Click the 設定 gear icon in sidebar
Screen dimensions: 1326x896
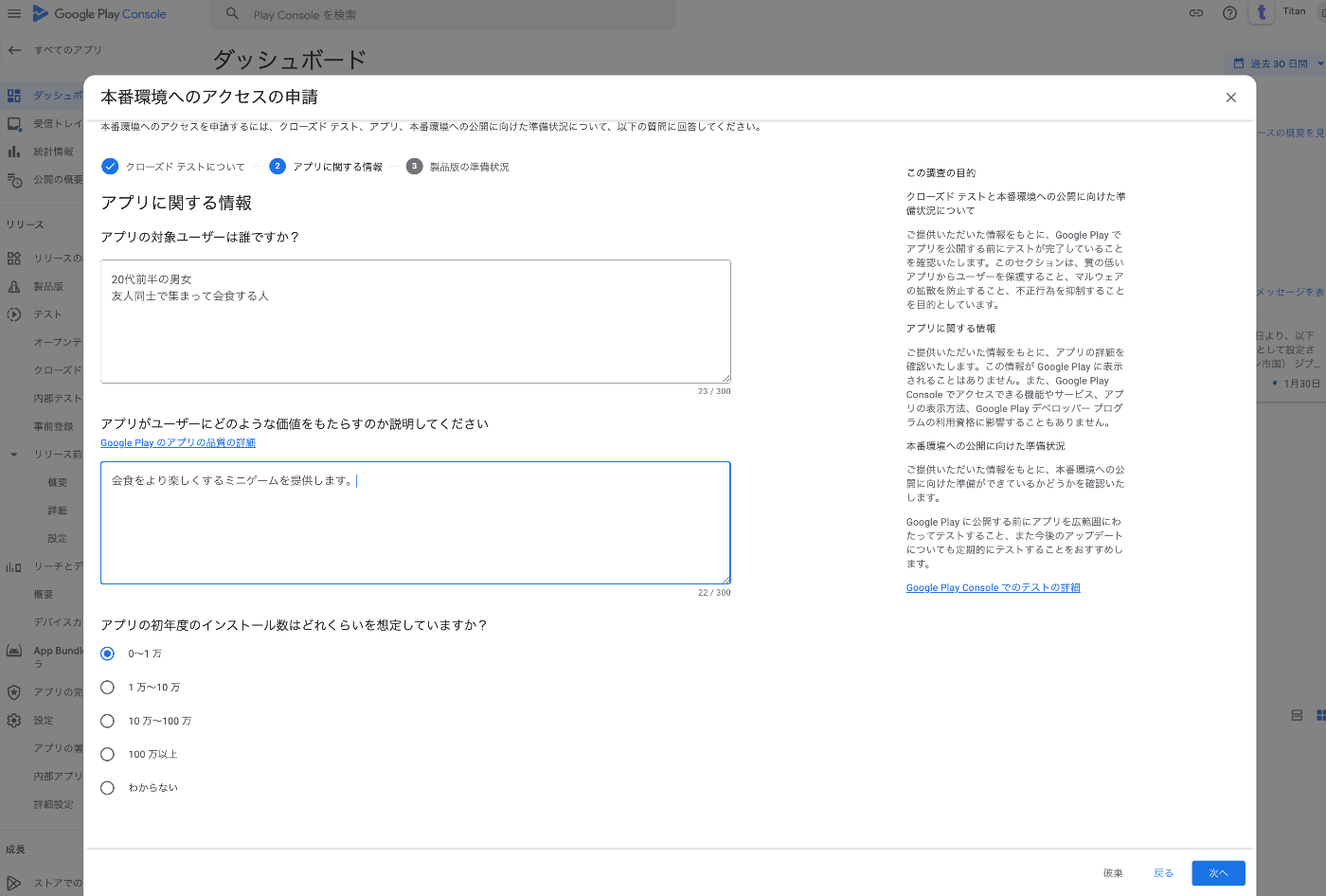click(14, 720)
